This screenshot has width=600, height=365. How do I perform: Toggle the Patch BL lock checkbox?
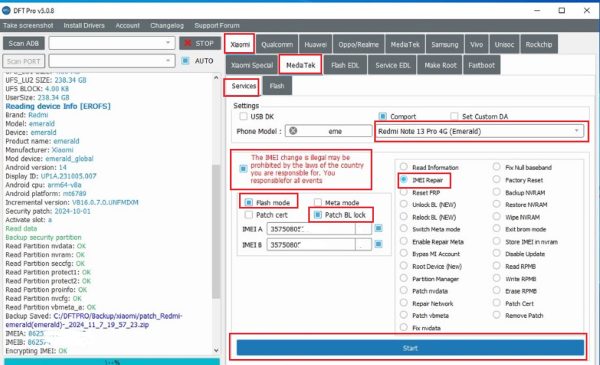click(318, 215)
